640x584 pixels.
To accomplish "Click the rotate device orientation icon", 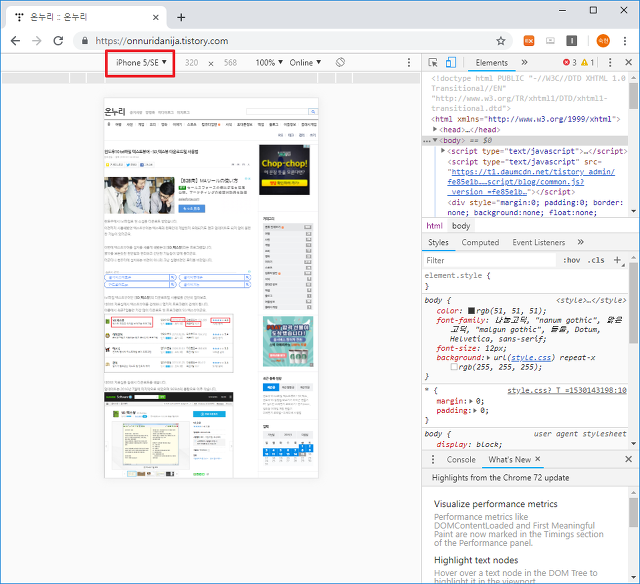I will click(x=340, y=62).
